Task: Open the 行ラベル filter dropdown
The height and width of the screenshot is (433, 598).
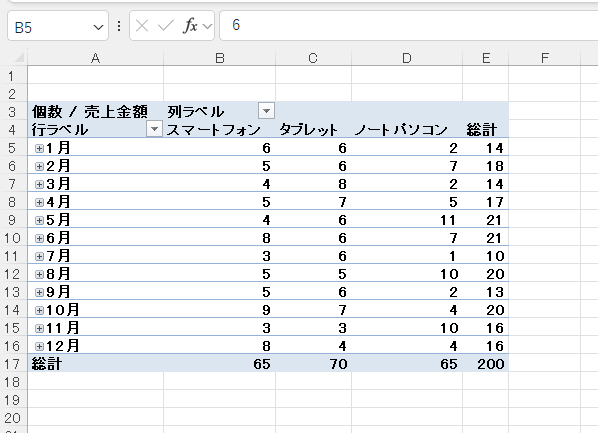Action: 154,129
